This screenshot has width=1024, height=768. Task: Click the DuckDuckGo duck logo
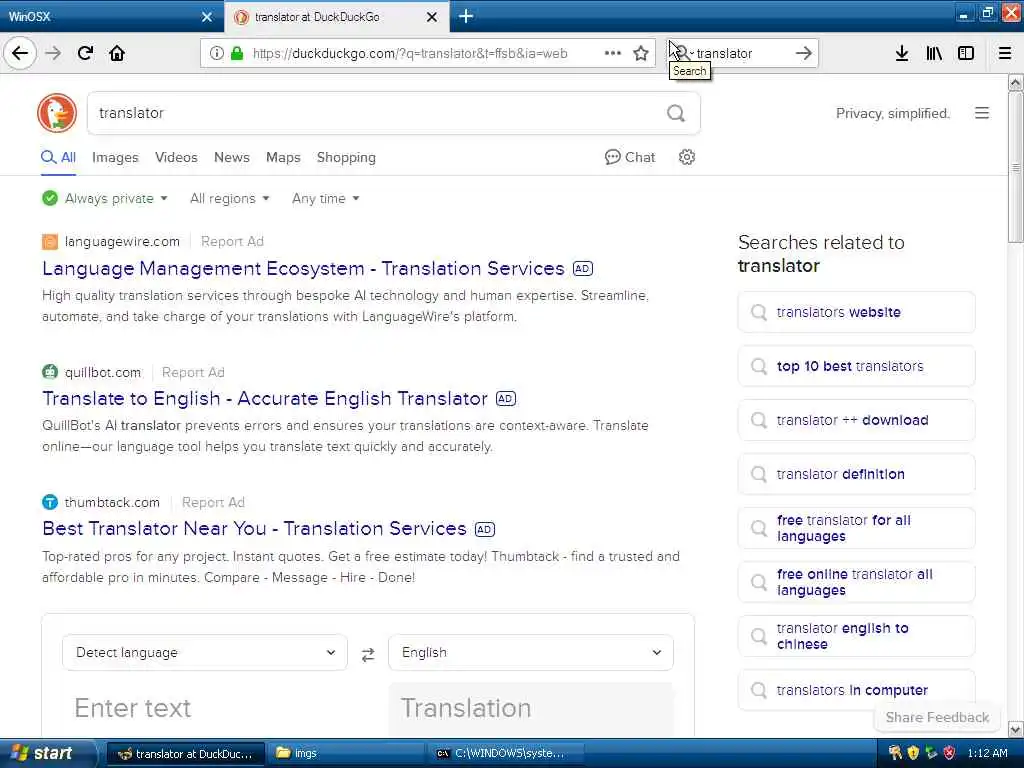pos(57,113)
